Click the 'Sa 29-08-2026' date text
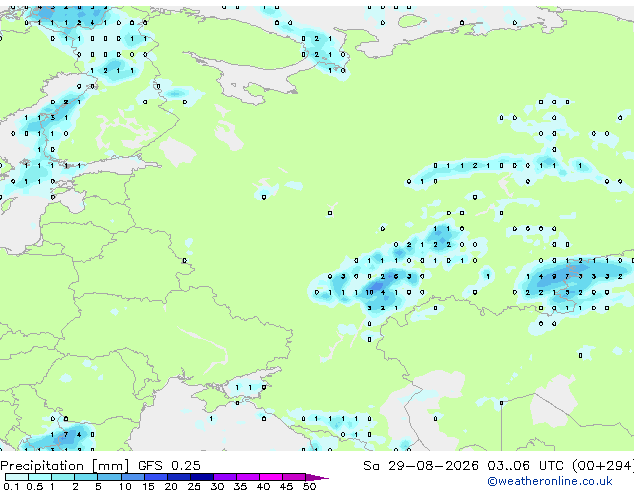634x490 pixels. tap(421, 466)
